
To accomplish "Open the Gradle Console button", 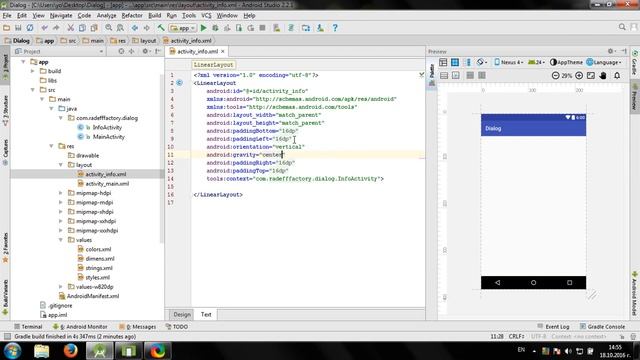I will 602,327.
